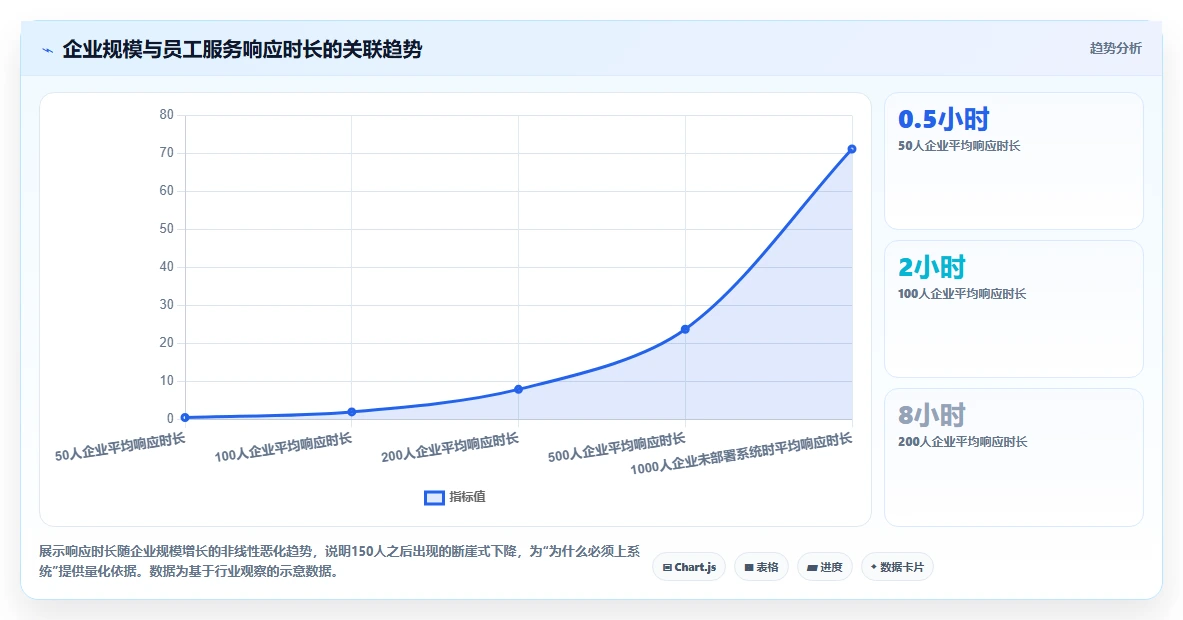Click the 指标值 legend text
This screenshot has width=1183, height=620.
pos(468,497)
